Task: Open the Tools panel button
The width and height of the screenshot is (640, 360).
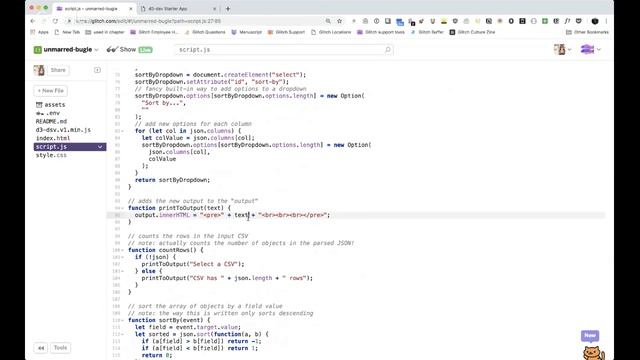Action: pyautogui.click(x=60, y=348)
